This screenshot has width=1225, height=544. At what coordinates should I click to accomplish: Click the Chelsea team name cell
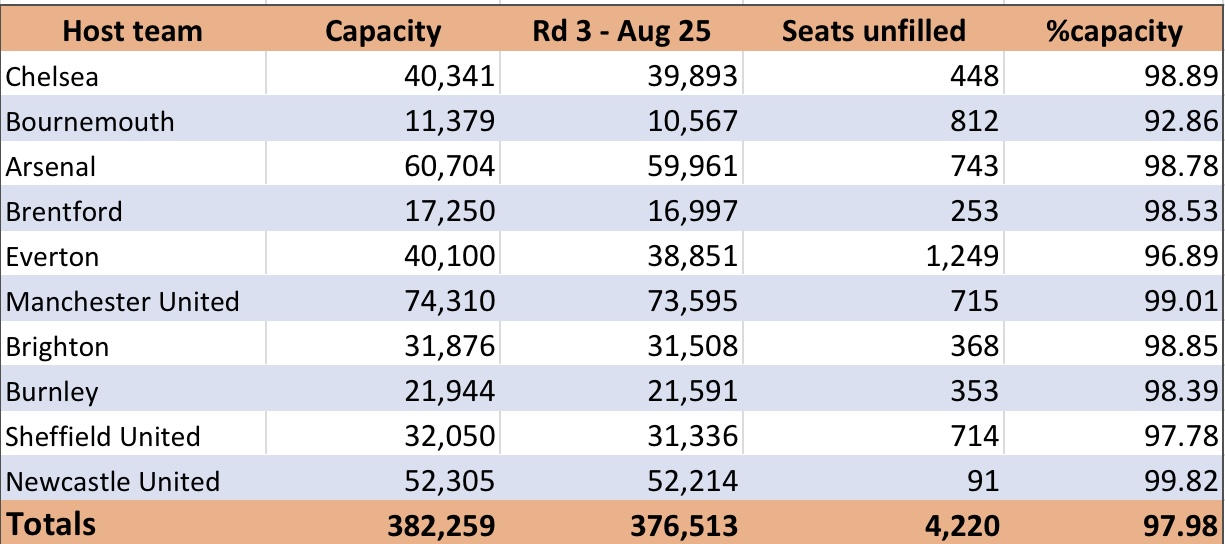click(x=133, y=77)
